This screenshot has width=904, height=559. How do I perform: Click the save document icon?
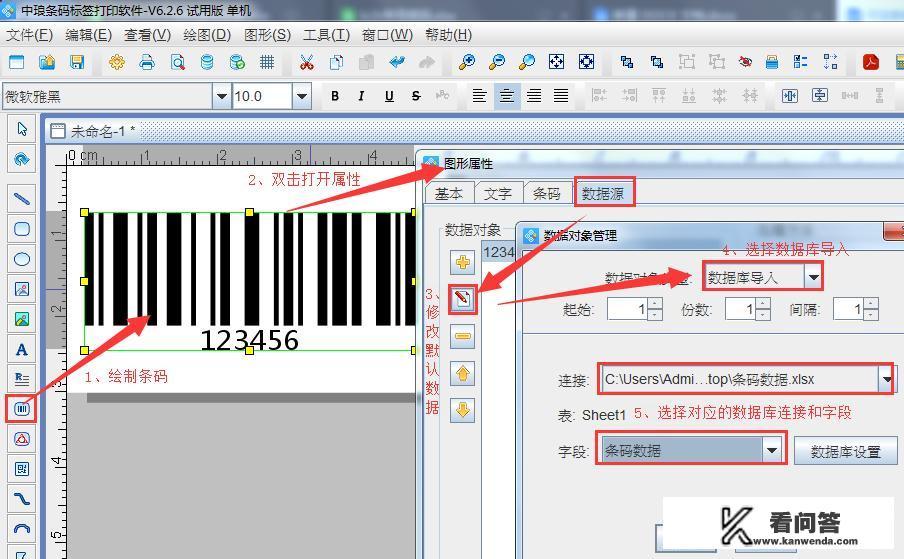coord(77,62)
